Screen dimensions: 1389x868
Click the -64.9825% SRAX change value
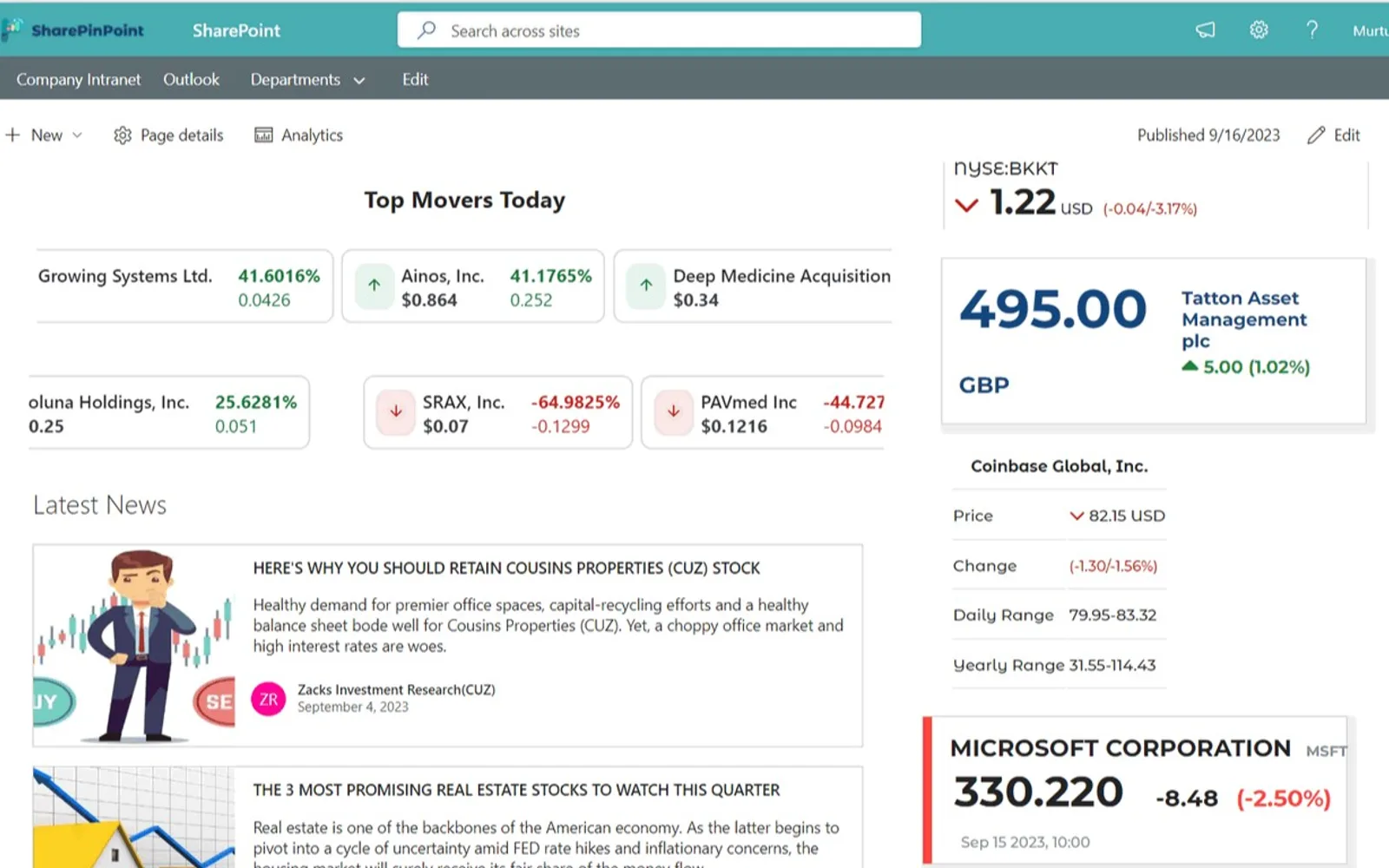click(576, 403)
